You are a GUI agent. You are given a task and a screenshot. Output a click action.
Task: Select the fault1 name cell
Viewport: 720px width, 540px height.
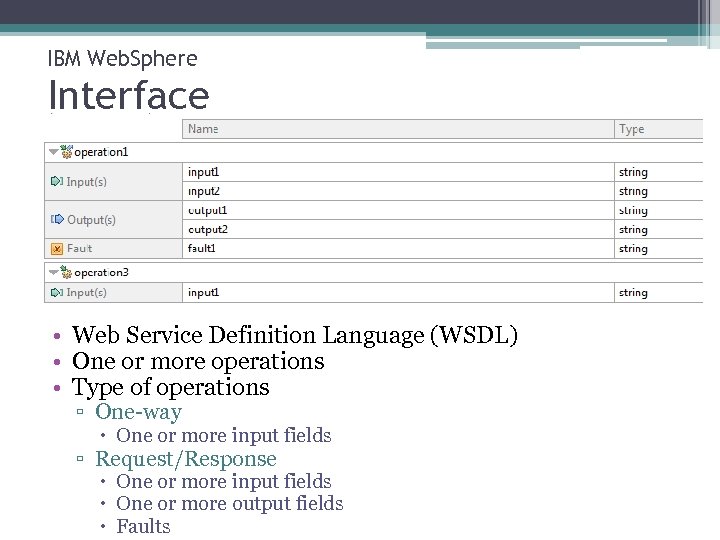pyautogui.click(x=398, y=248)
